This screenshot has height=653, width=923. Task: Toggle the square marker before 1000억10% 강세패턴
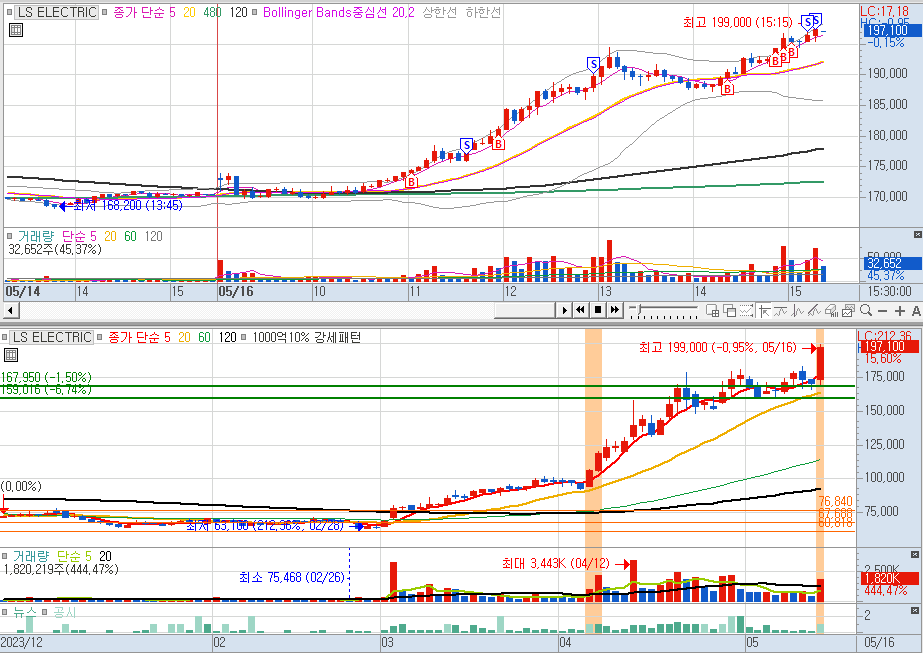click(x=244, y=337)
